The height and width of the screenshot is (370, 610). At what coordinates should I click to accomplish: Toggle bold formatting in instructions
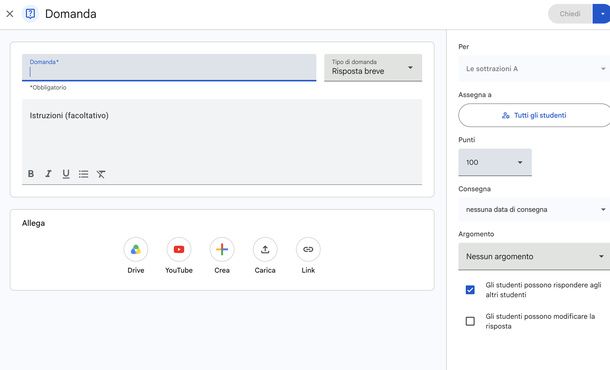31,174
